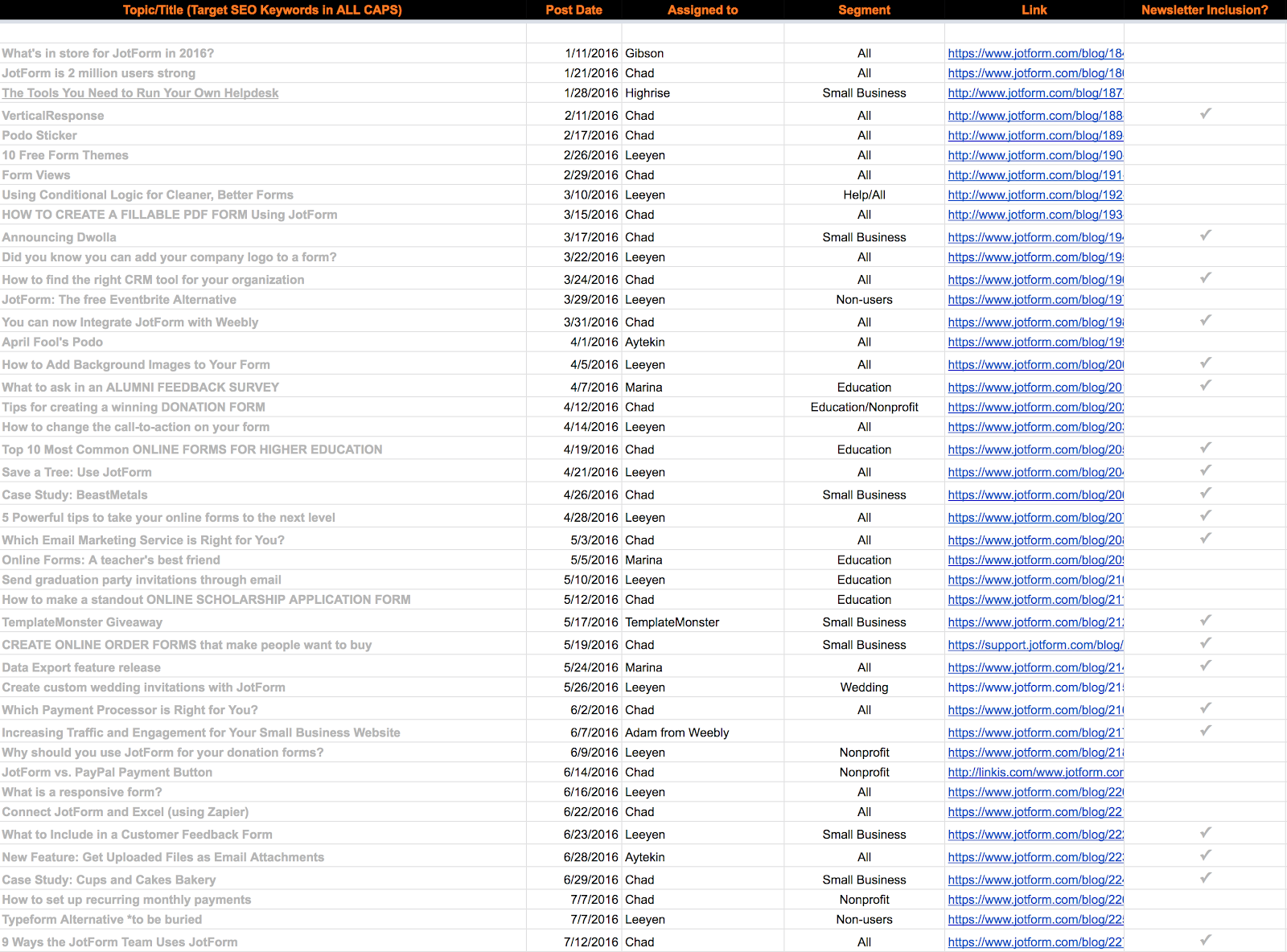
Task: Click the checkmark in TemplateMonster Giveaway row
Action: click(1205, 621)
